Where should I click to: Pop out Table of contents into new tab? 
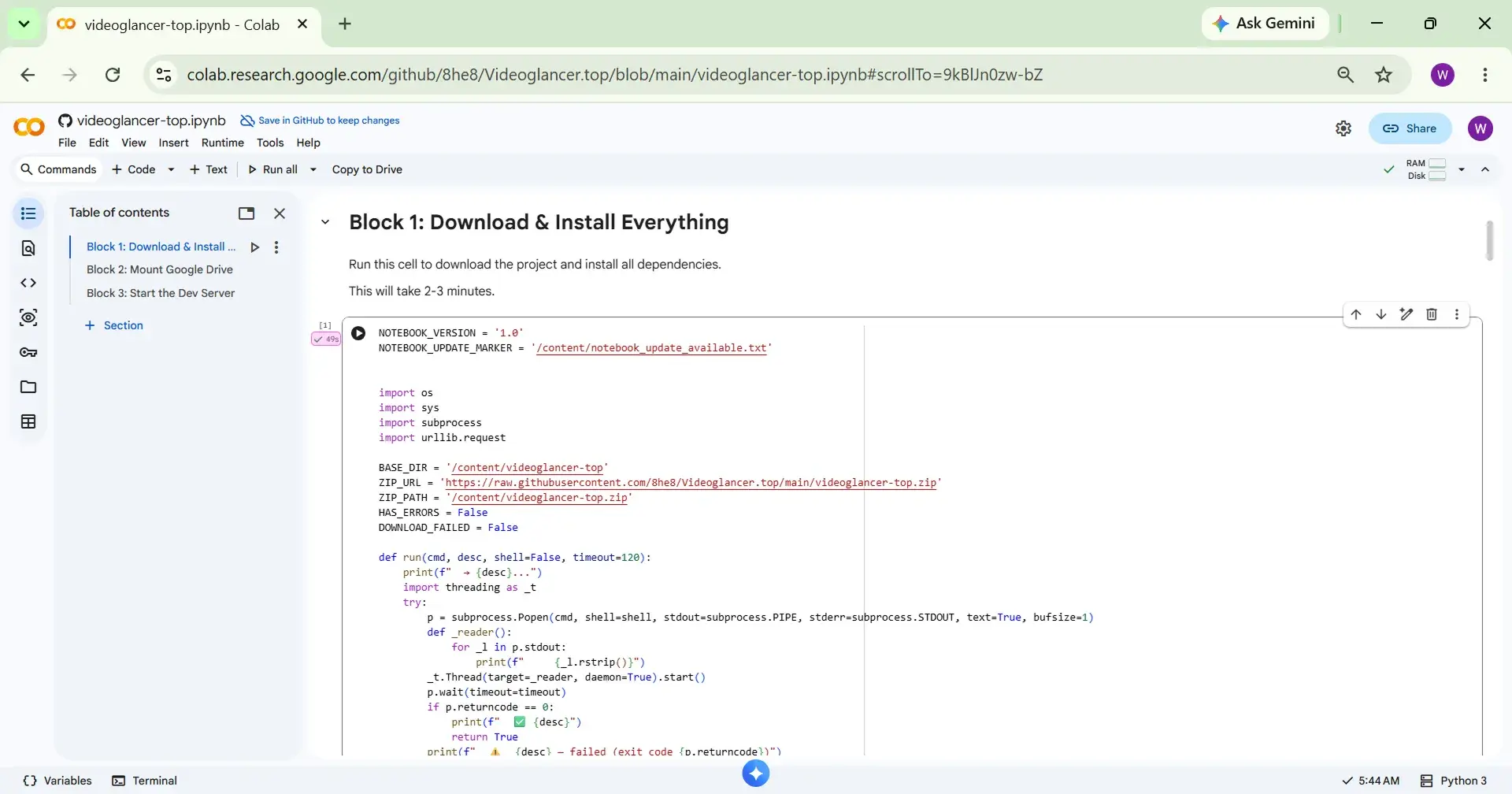(x=246, y=213)
